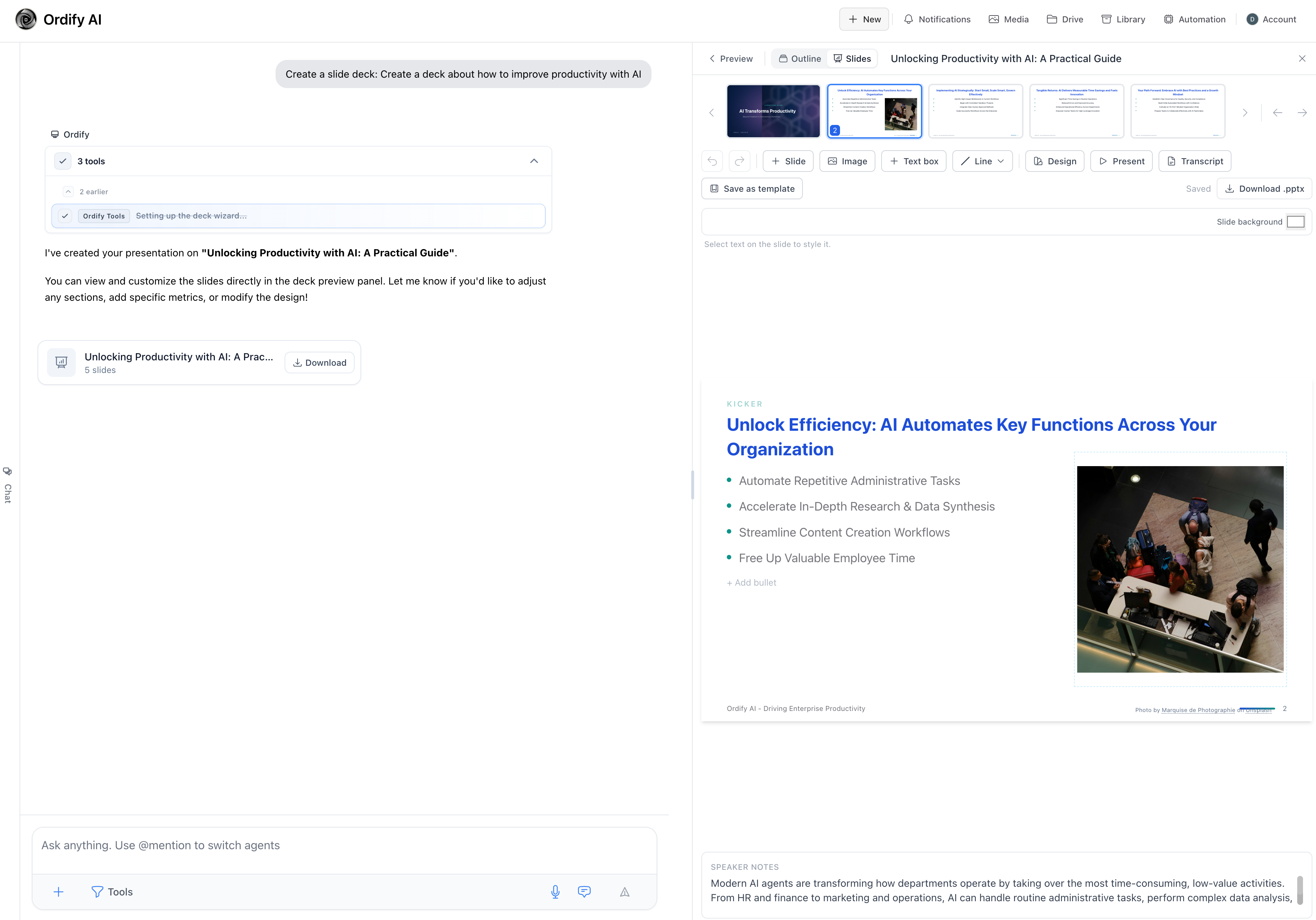Screen dimensions: 1316x920
Task: Open Drive
Action: (1065, 19)
